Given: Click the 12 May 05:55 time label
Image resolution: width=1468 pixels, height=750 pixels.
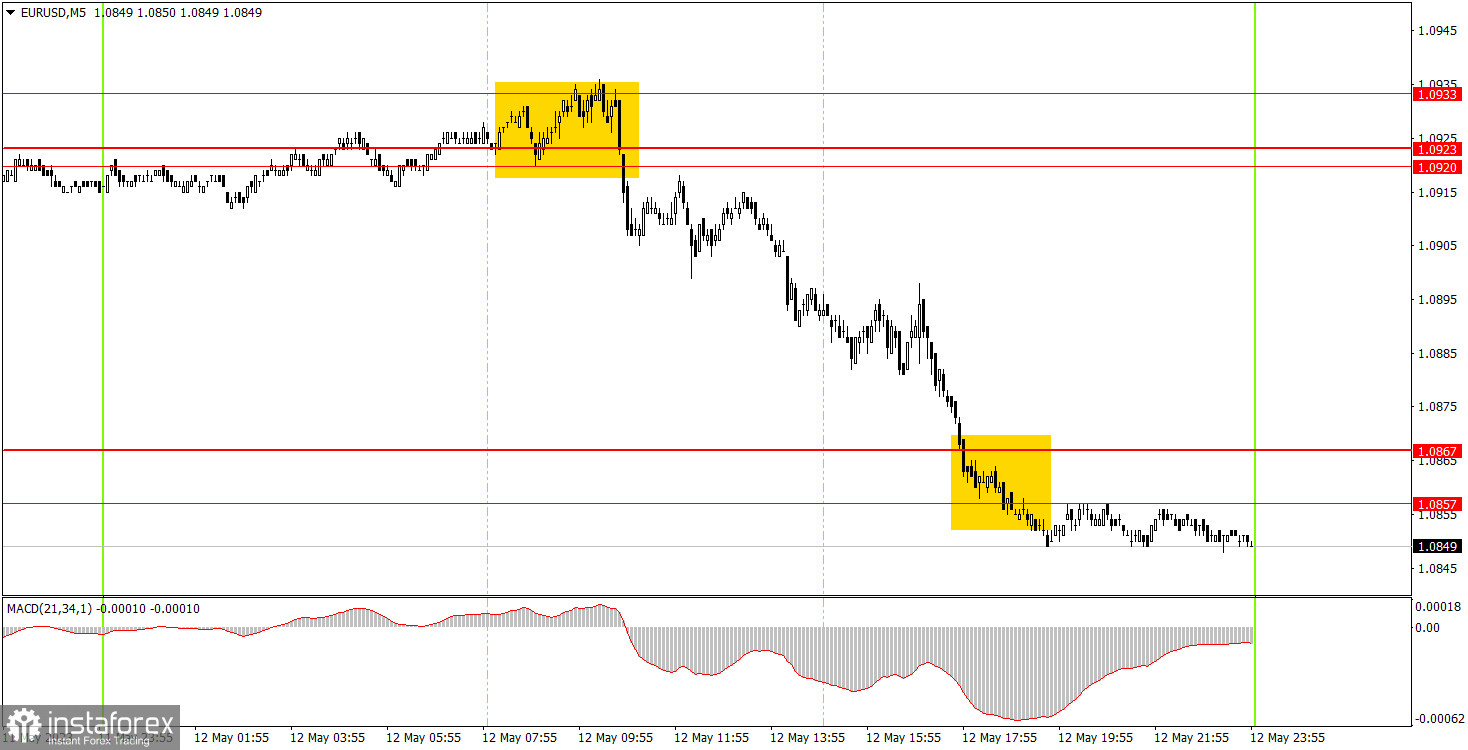Looking at the screenshot, I should click(x=422, y=738).
